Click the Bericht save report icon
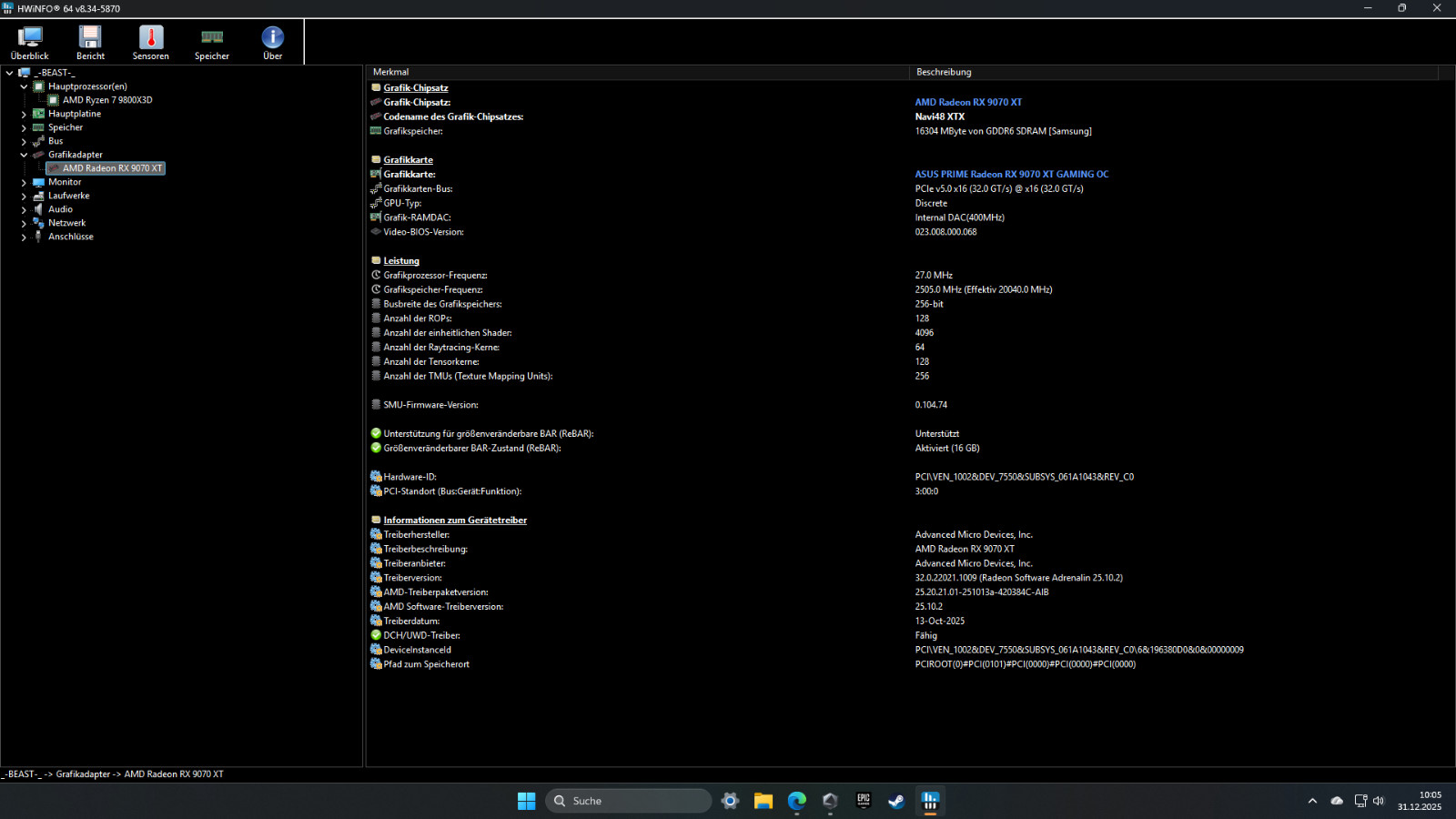This screenshot has height=819, width=1456. click(90, 42)
